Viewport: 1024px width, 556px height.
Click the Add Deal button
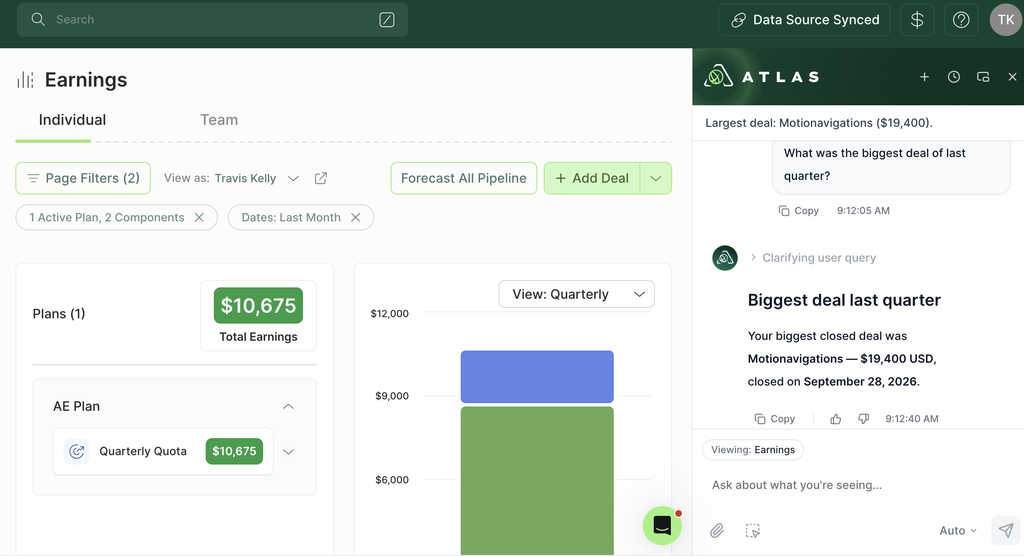point(592,178)
